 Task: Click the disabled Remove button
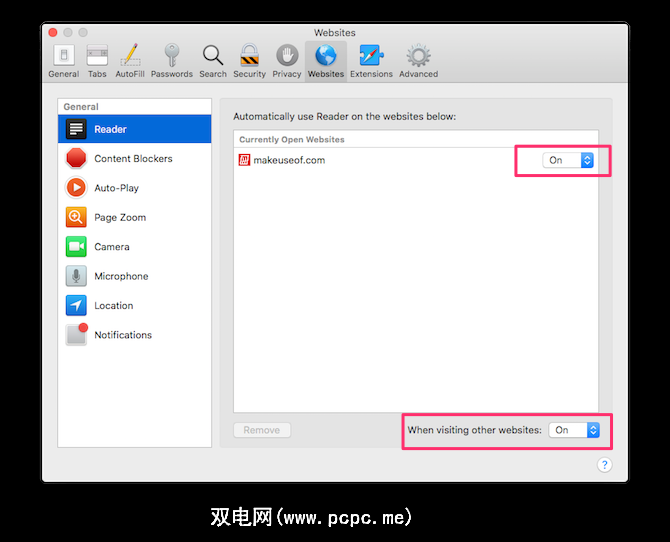(262, 430)
